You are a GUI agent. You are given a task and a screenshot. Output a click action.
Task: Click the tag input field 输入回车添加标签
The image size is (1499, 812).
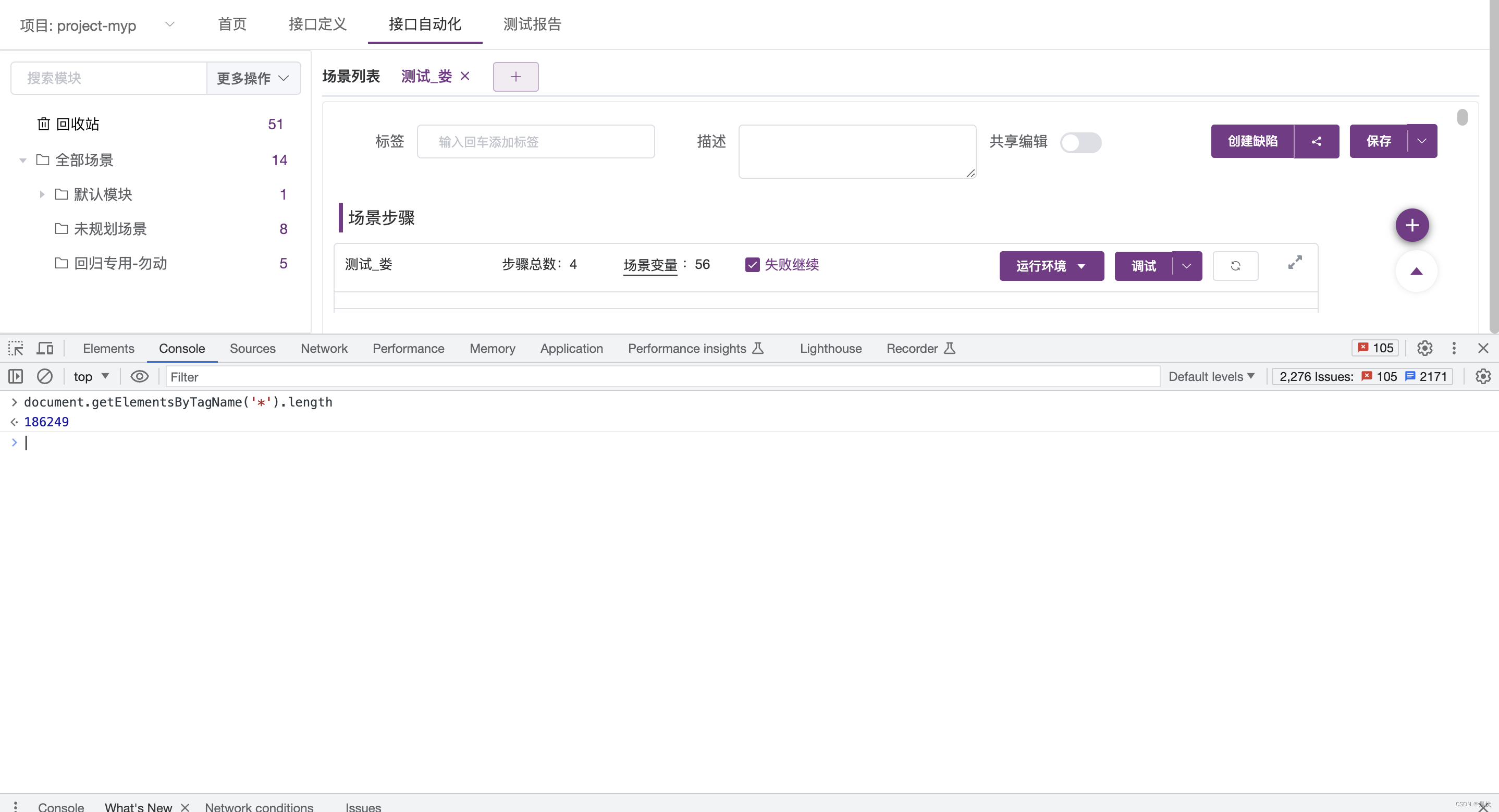click(x=536, y=140)
